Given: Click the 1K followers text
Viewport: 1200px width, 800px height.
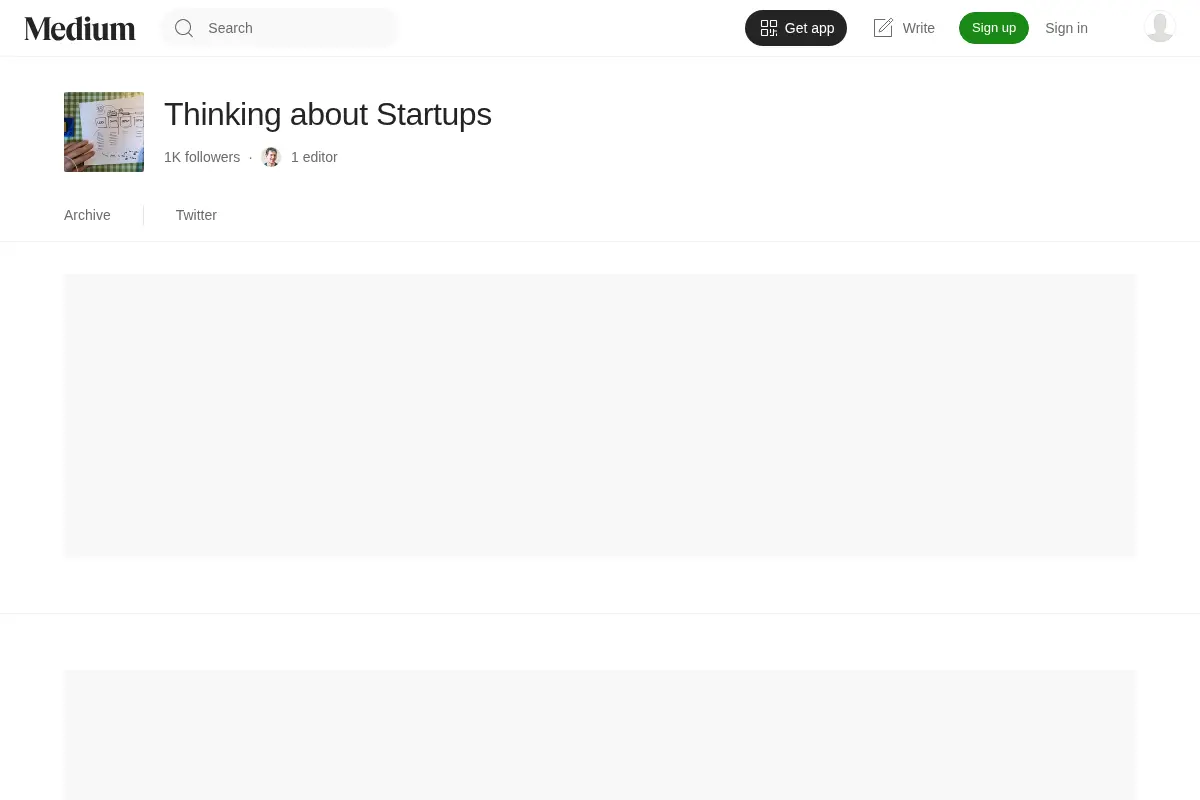Looking at the screenshot, I should (202, 157).
